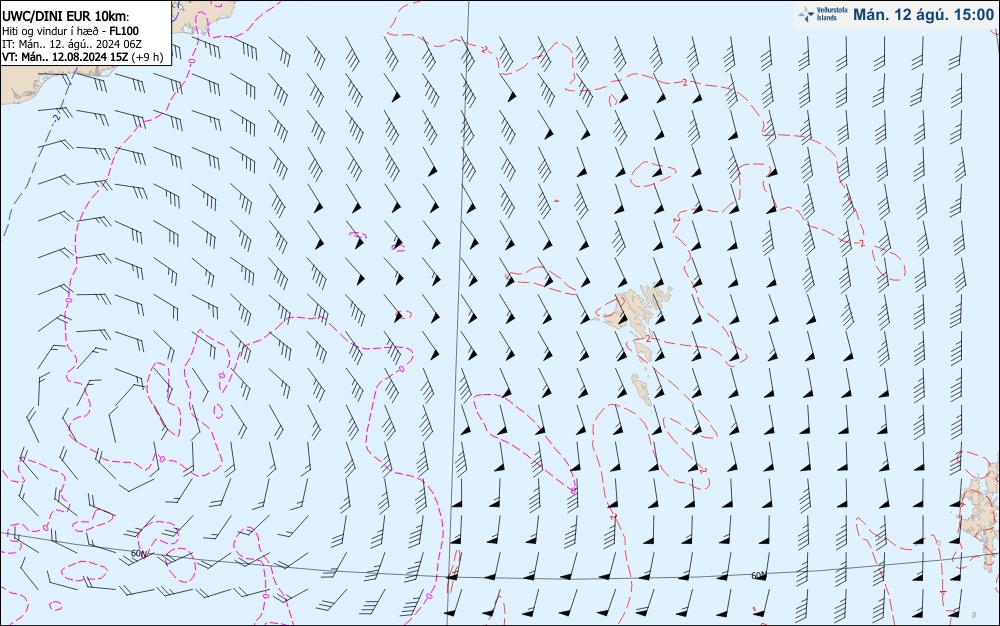Click the "60N" label near the bottom left
The width and height of the screenshot is (1000, 626).
point(140,554)
